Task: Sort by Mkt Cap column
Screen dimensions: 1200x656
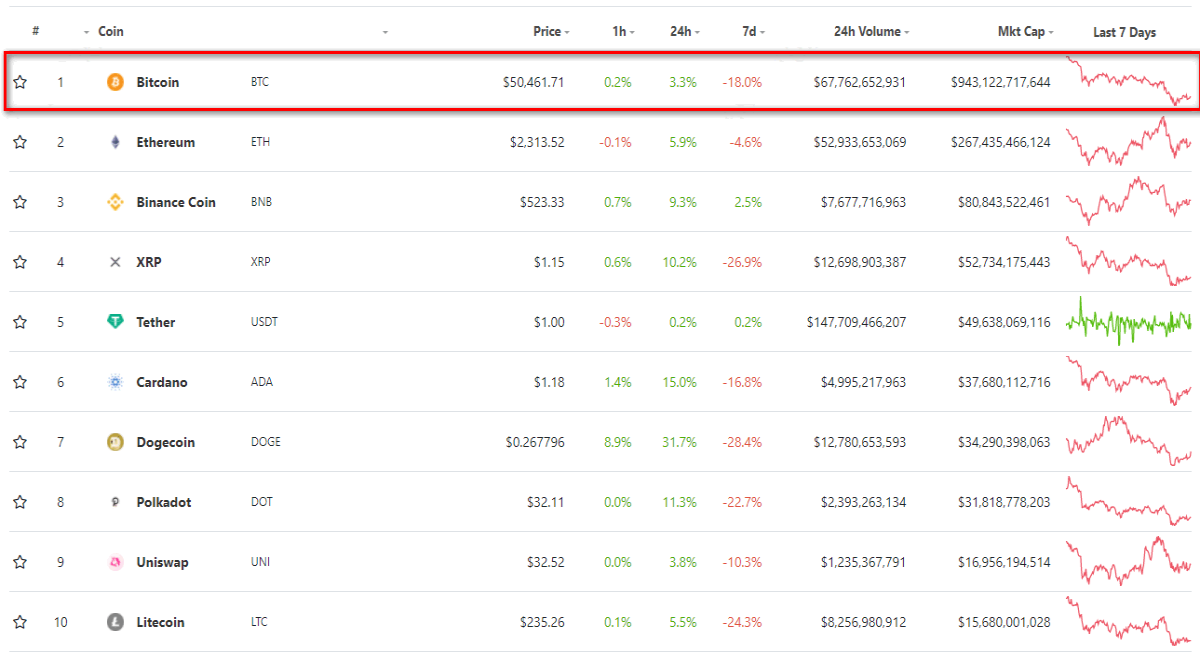Action: [x=1025, y=32]
